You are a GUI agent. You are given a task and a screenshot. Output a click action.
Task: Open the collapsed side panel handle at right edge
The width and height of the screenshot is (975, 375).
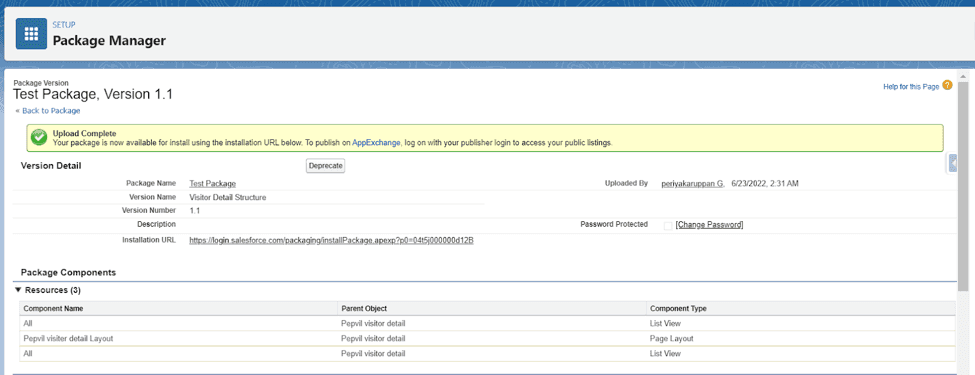[x=953, y=163]
